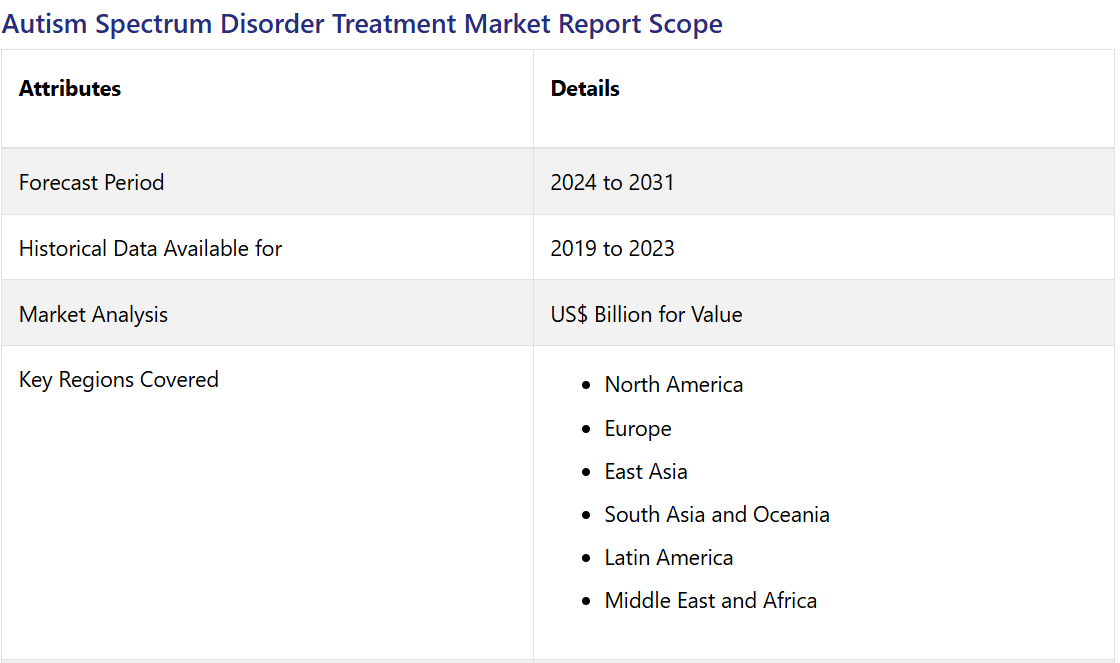This screenshot has height=663, width=1120.
Task: Select the Historical Data Available for label
Action: point(150,248)
